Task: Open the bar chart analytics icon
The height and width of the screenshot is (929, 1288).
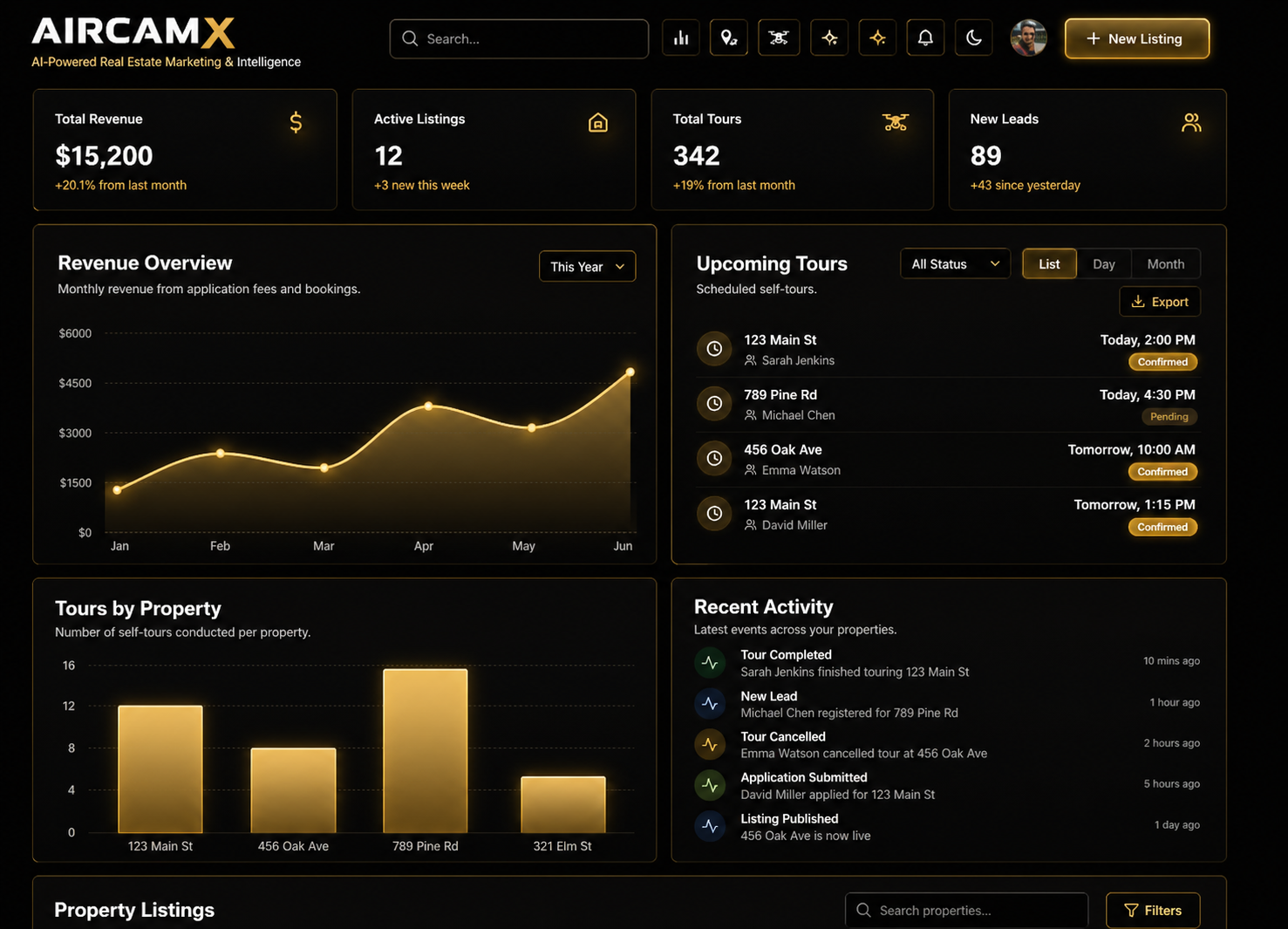Action: click(681, 38)
